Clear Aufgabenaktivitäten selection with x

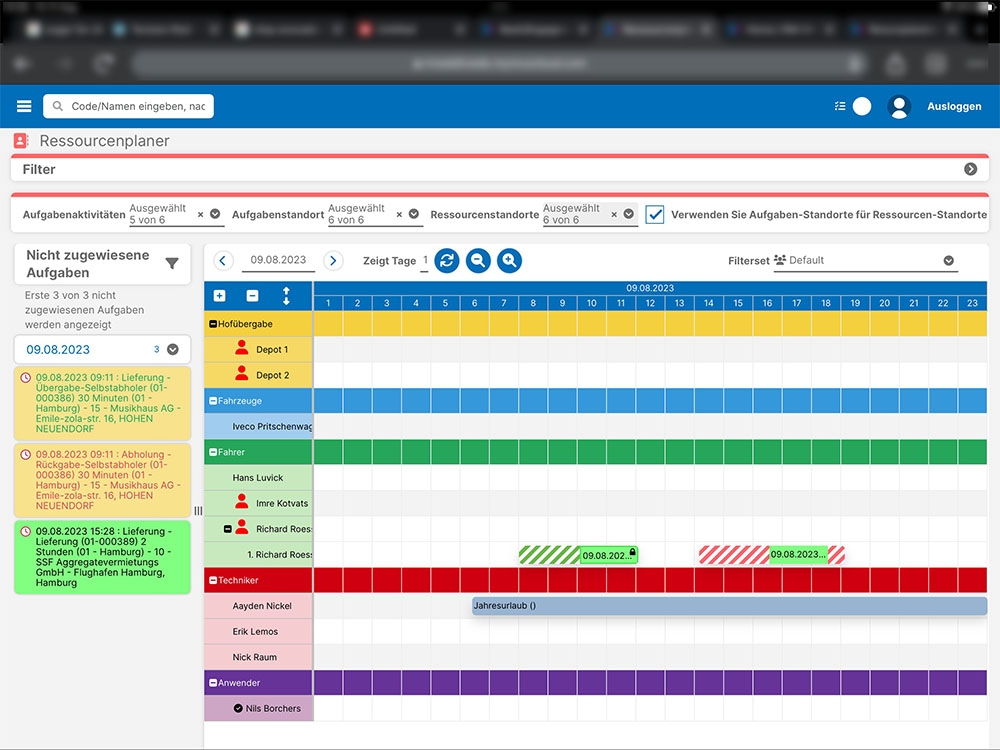(x=200, y=214)
